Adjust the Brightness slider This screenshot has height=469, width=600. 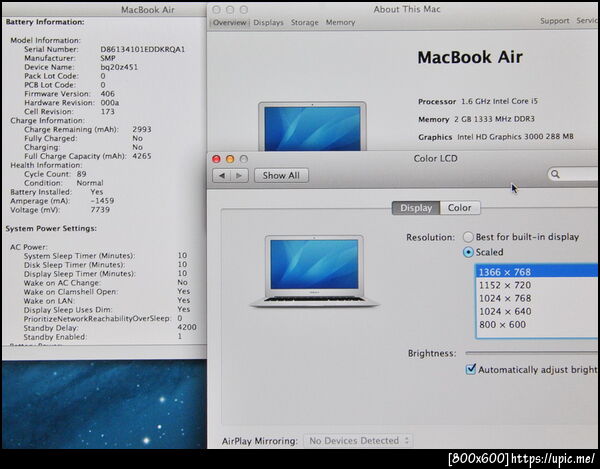532,353
